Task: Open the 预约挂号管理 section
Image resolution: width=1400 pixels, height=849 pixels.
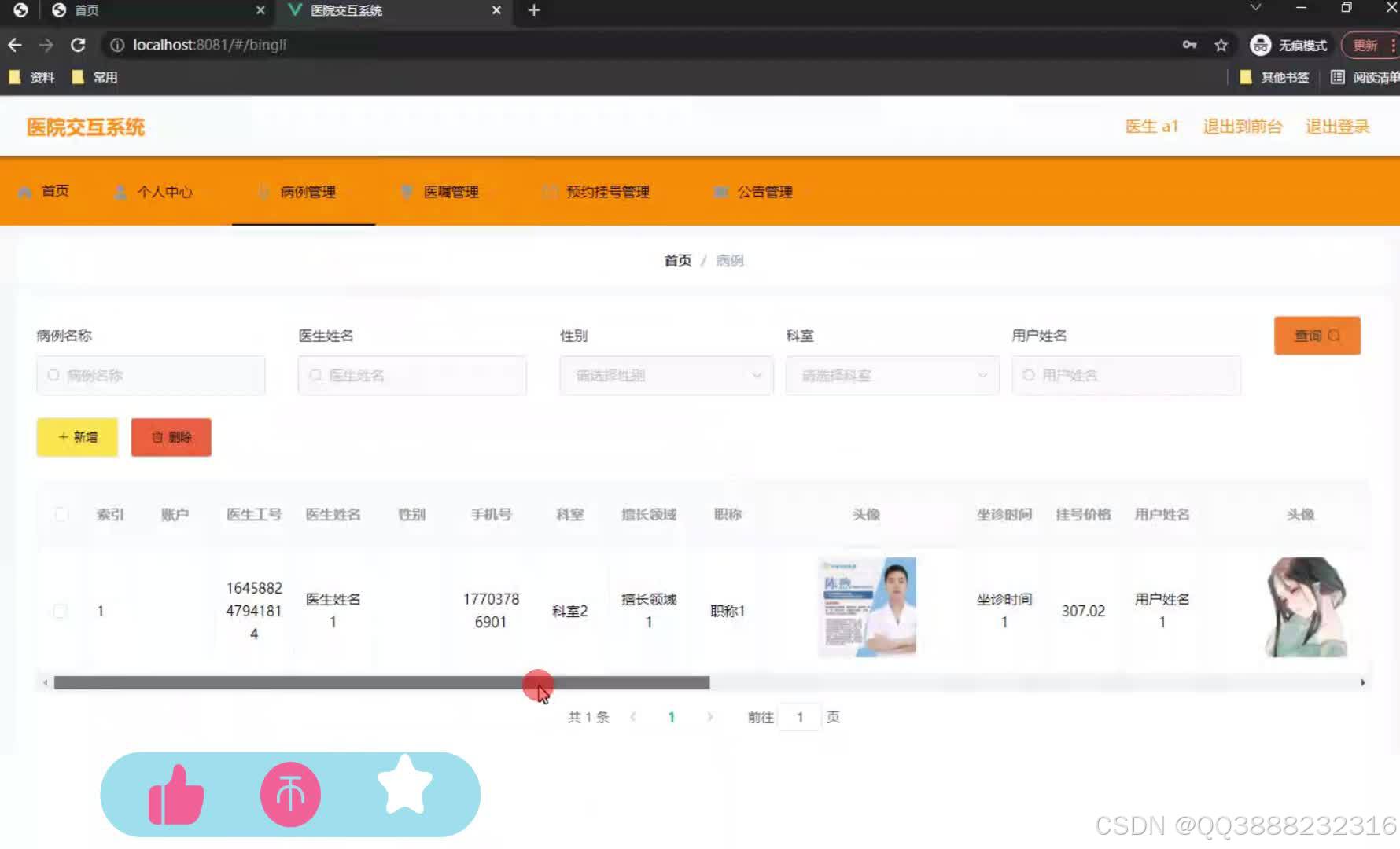Action: pos(606,191)
